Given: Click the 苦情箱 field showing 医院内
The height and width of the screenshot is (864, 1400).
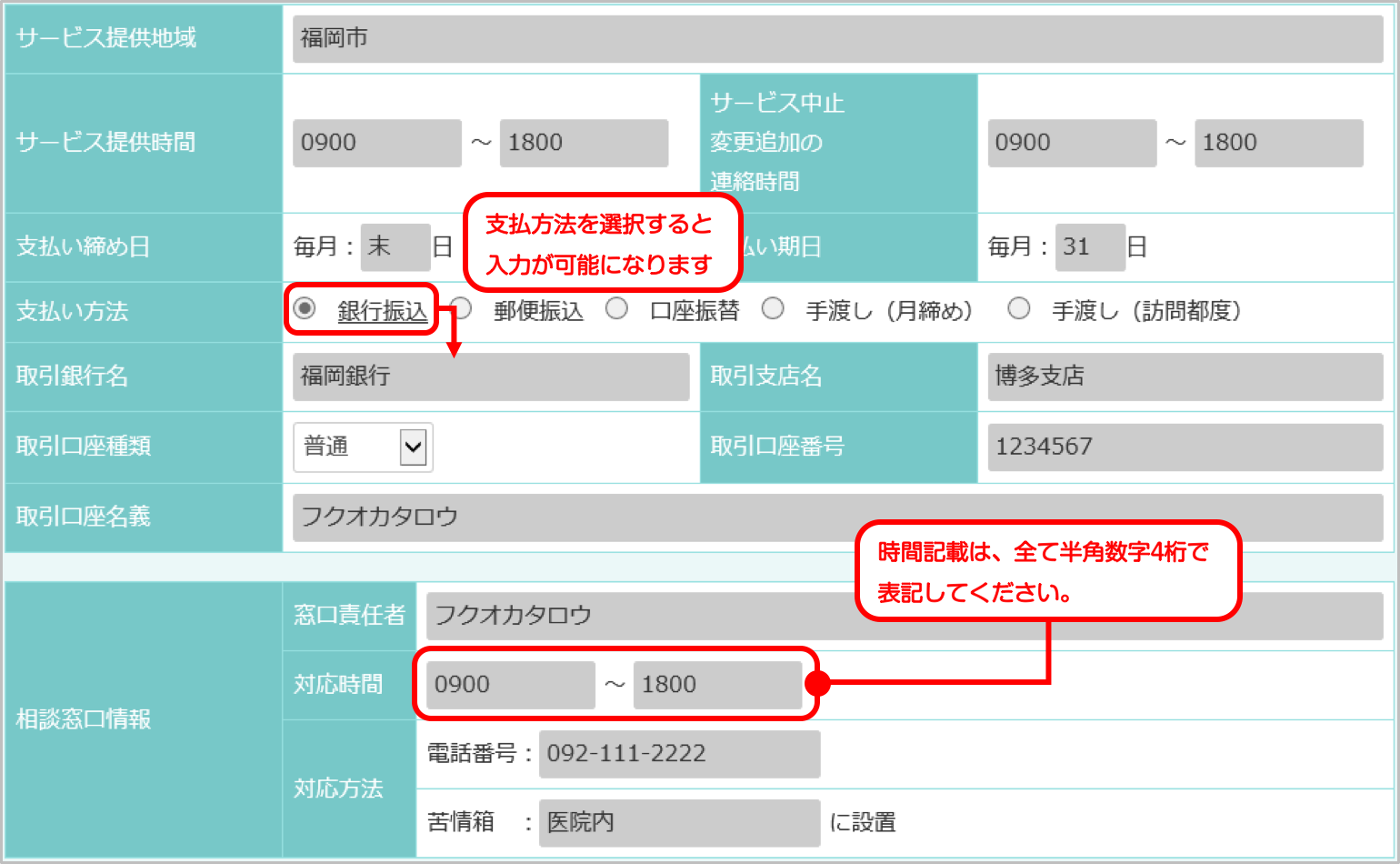Looking at the screenshot, I should tap(679, 823).
